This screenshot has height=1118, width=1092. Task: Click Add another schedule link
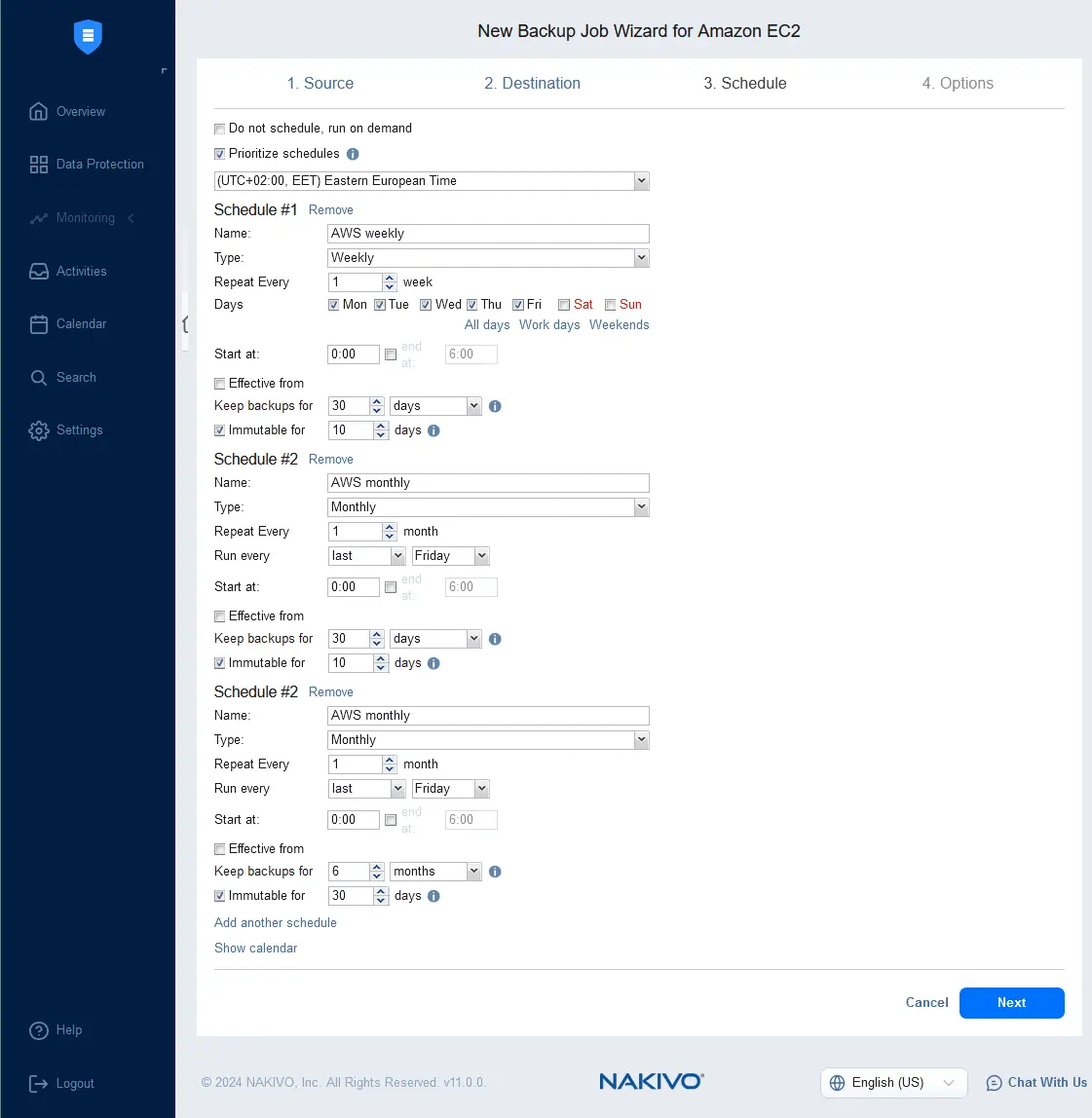click(x=276, y=923)
